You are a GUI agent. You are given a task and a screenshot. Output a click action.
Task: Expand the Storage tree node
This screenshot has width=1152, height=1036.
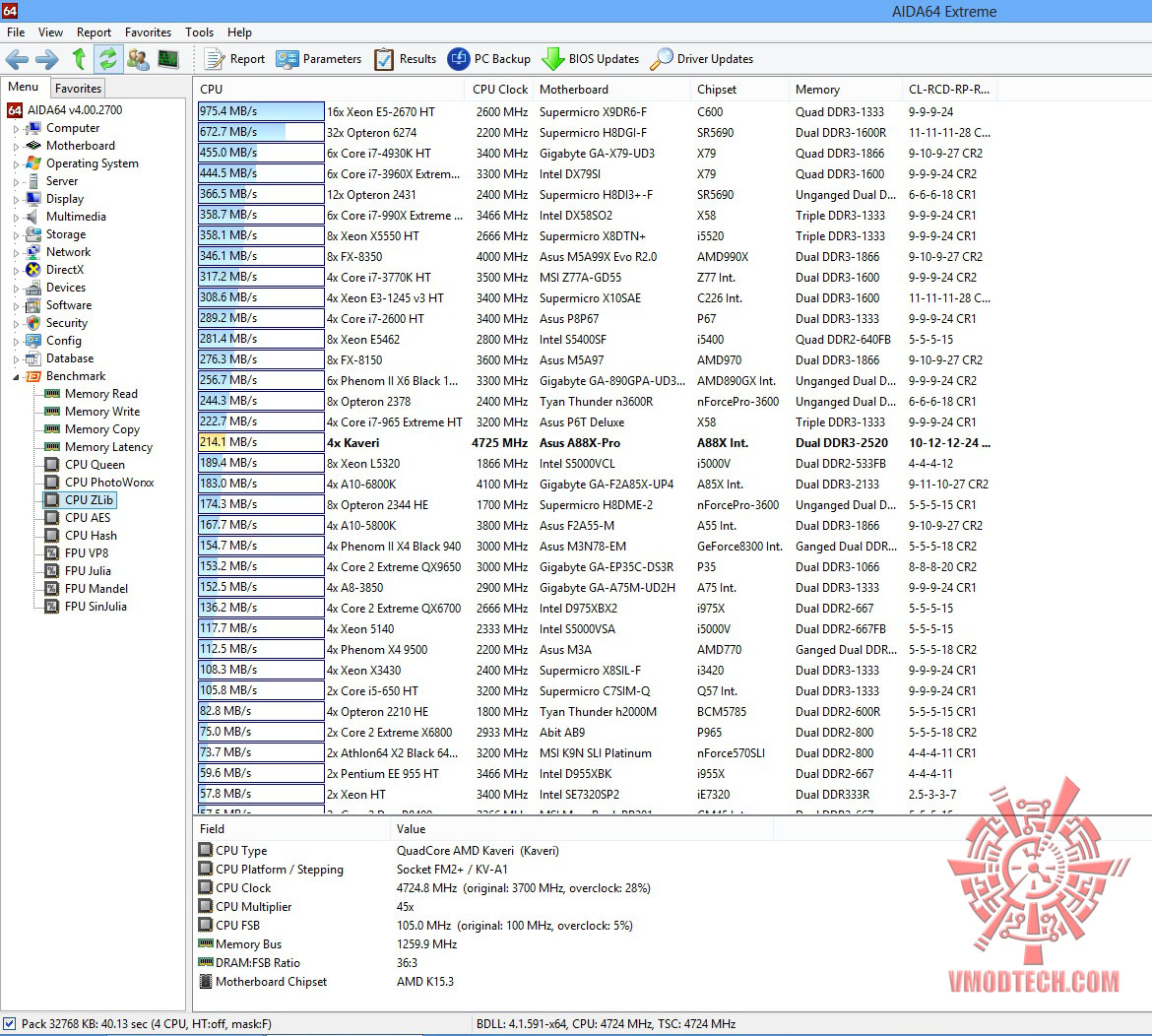point(16,234)
